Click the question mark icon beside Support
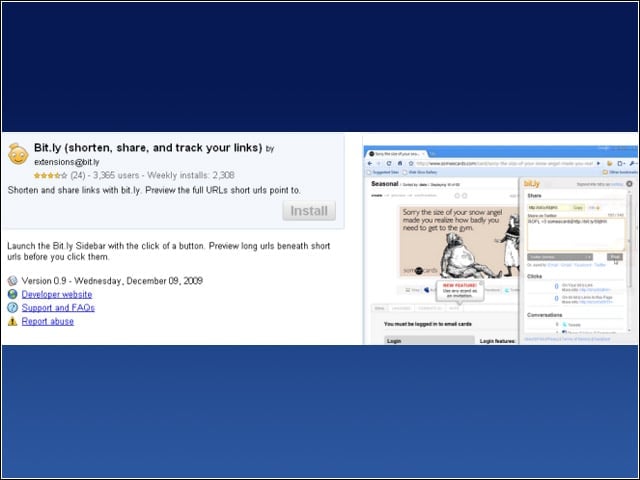Screen dimensions: 640x480 [x=13, y=307]
